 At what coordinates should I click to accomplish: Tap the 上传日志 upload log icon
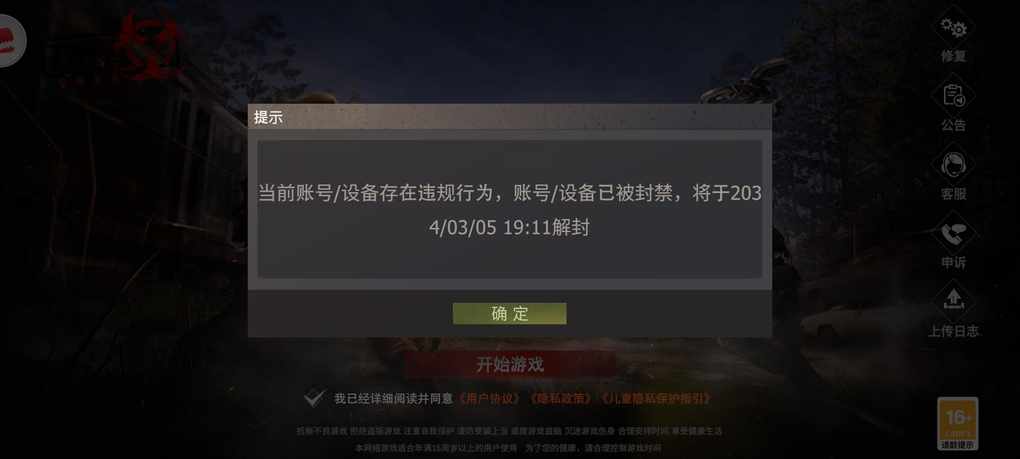point(954,300)
